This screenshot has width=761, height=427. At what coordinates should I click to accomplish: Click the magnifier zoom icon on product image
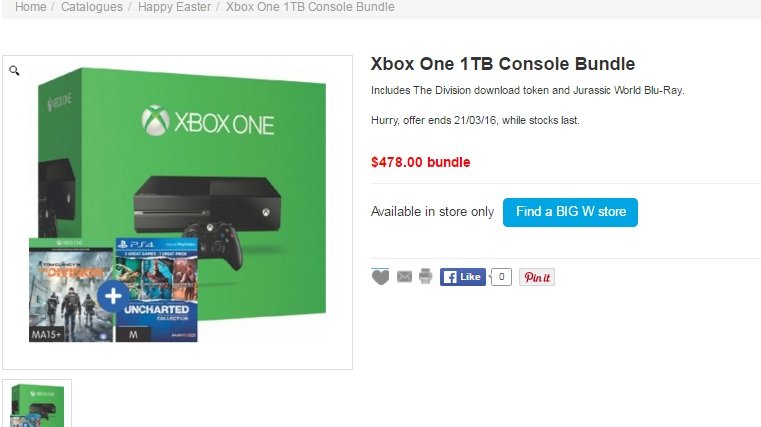[x=15, y=71]
